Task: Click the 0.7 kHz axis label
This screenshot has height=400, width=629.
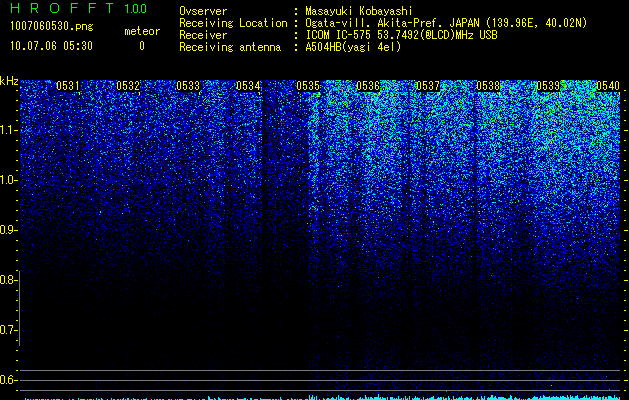Action: click(x=7, y=330)
